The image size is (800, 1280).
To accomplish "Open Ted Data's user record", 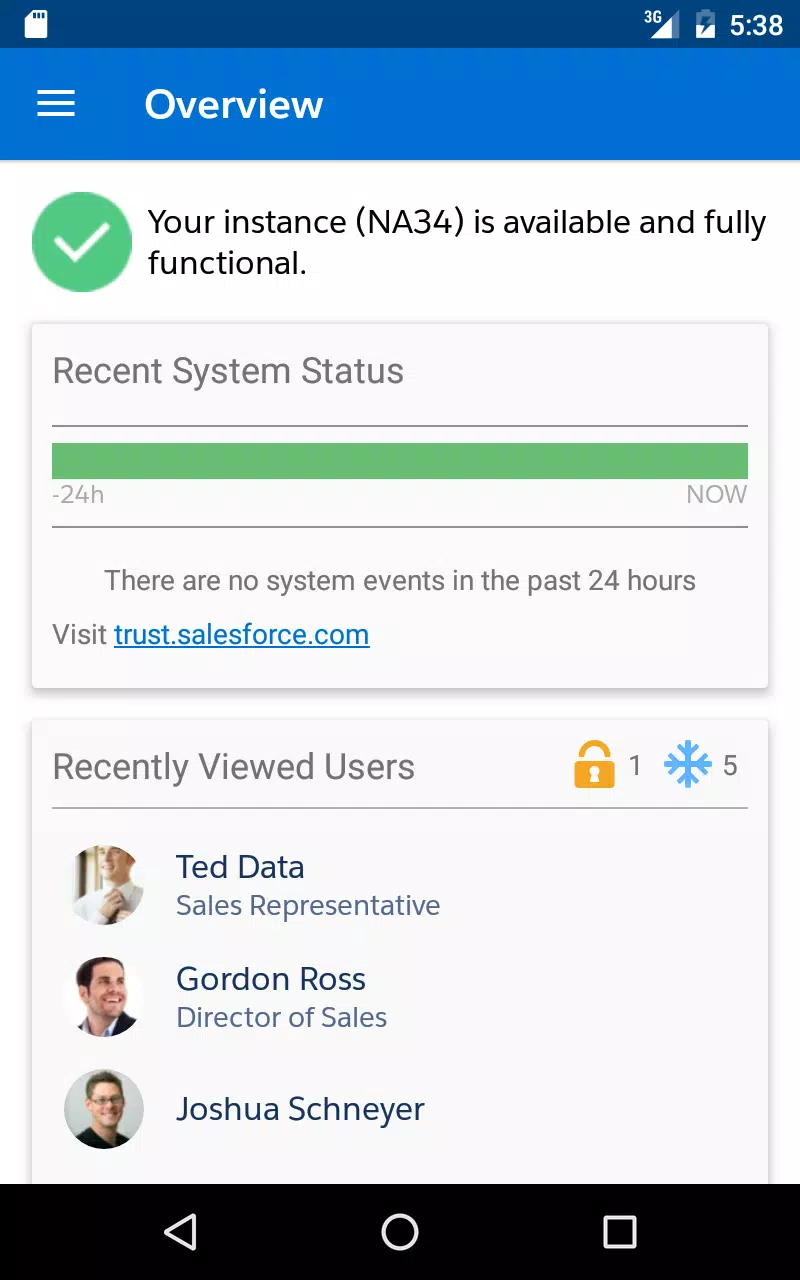I will pyautogui.click(x=400, y=884).
